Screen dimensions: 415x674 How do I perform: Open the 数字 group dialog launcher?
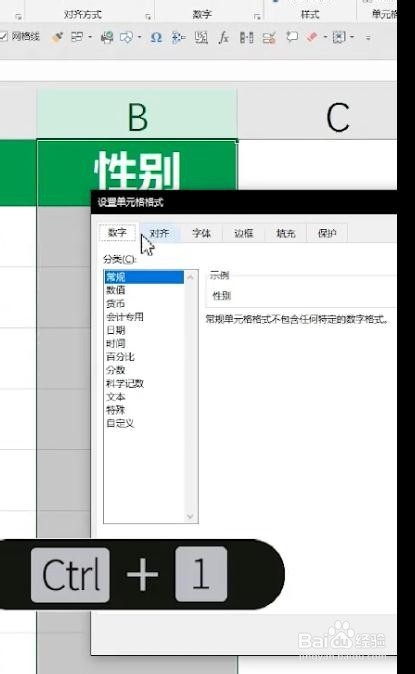[257, 17]
